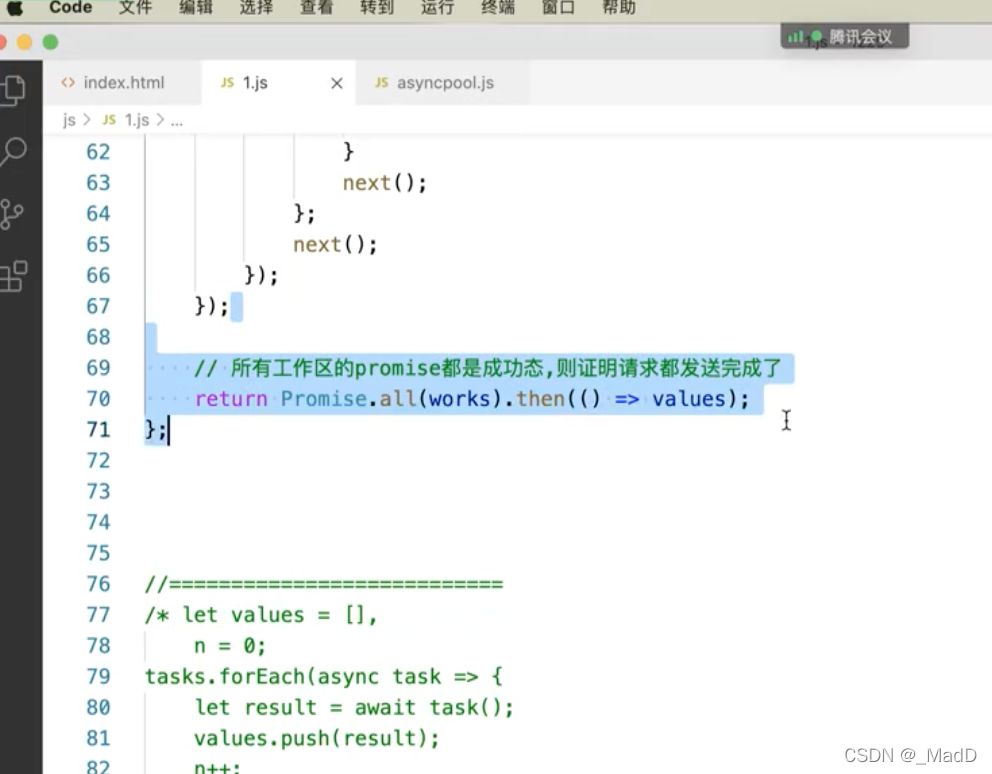Click line number 79 in gutter

tap(98, 677)
